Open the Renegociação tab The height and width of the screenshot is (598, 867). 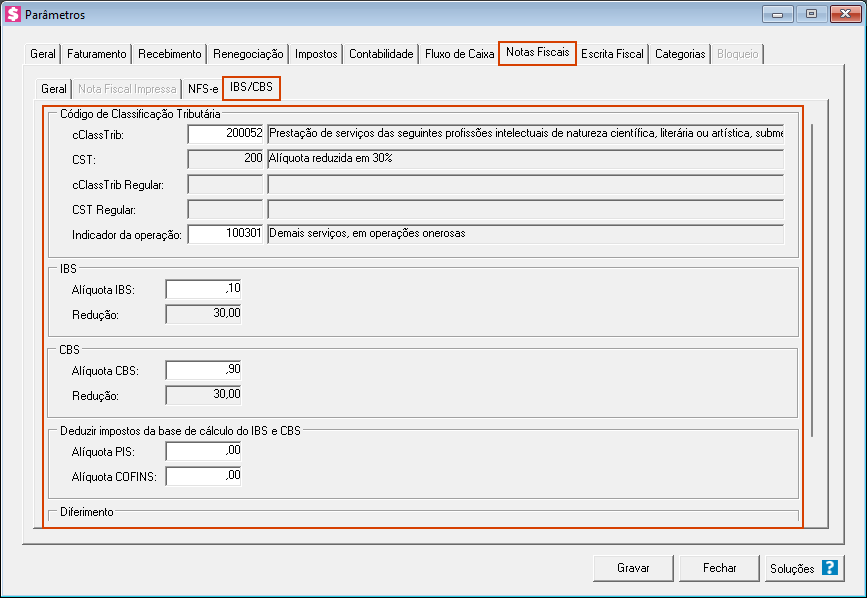coord(249,54)
